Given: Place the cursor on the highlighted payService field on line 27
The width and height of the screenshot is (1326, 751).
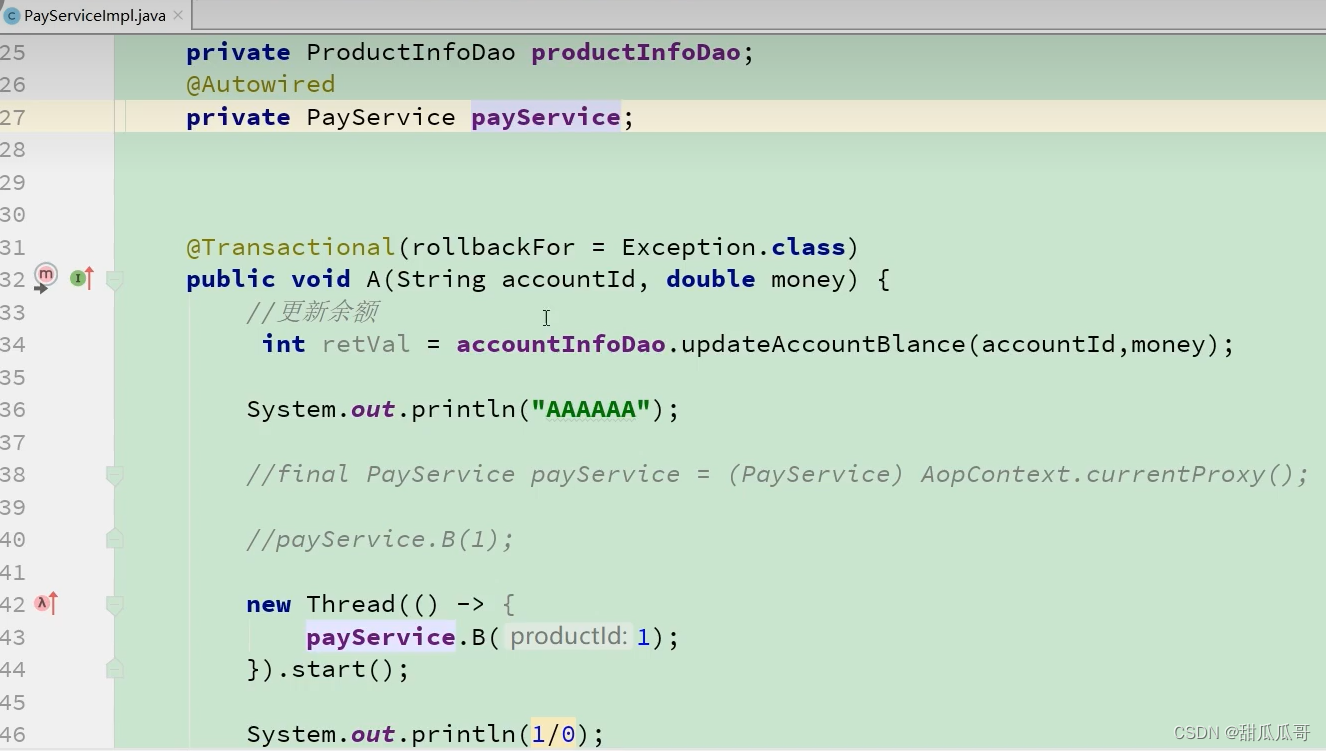Looking at the screenshot, I should [x=546, y=117].
